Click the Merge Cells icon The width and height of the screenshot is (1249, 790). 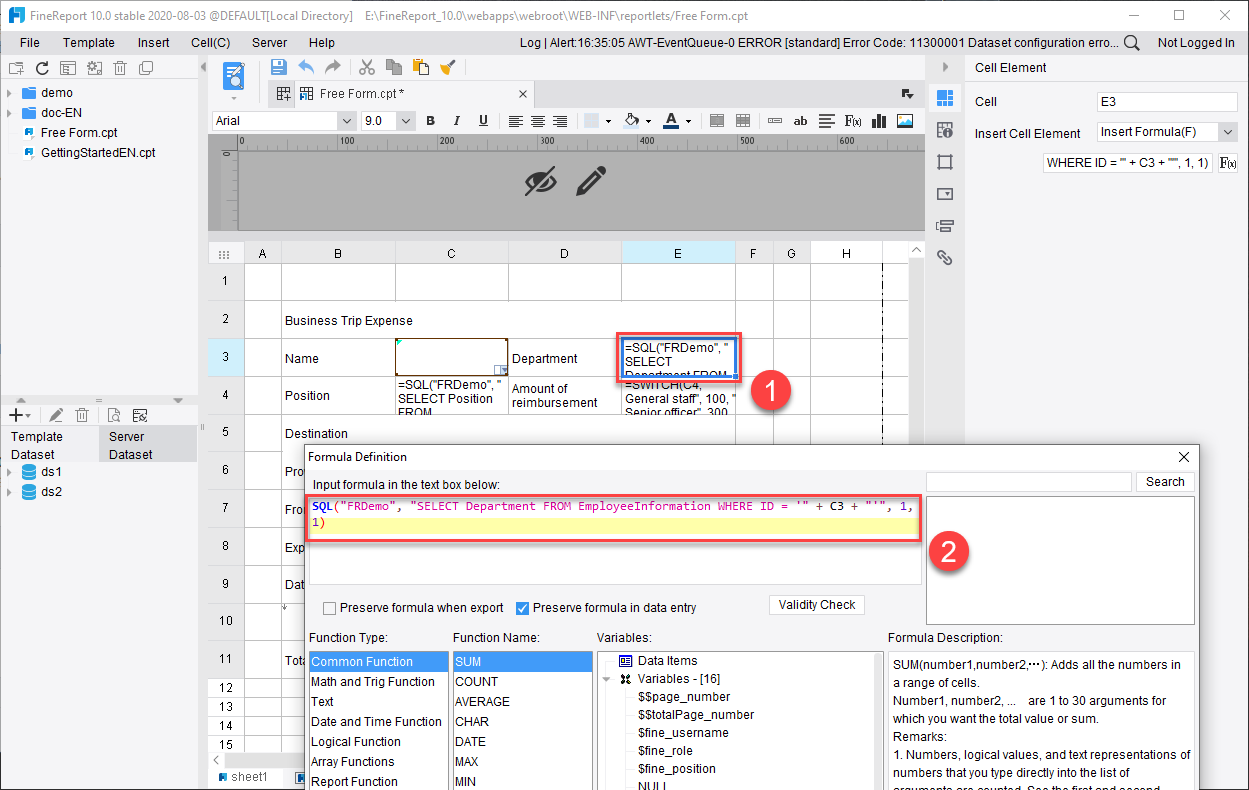(717, 121)
